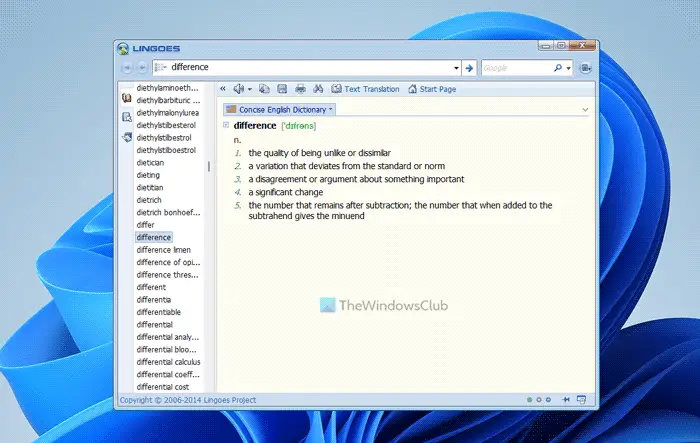This screenshot has width=700, height=443.
Task: Select 'differential coeff...' in word list
Action: tap(168, 374)
